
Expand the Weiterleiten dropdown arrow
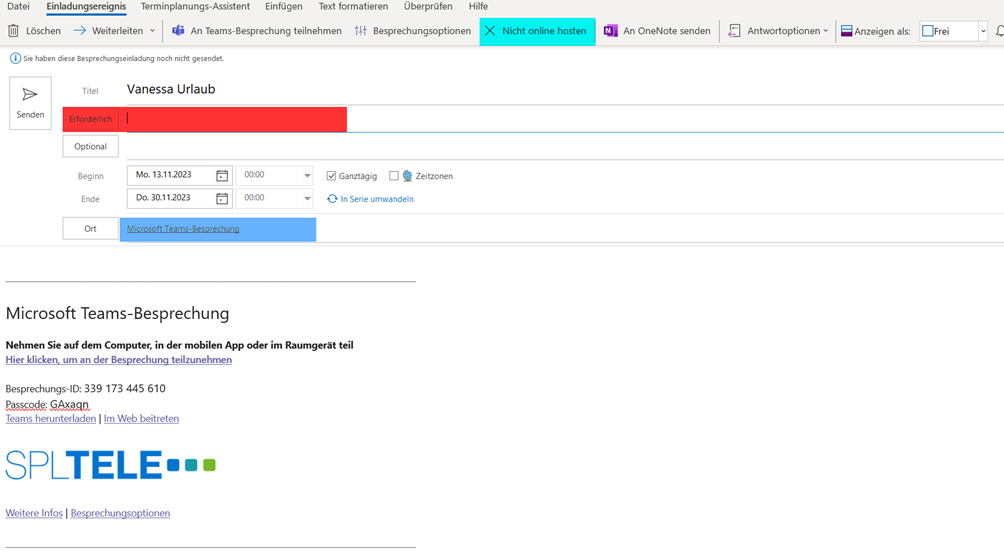(152, 31)
